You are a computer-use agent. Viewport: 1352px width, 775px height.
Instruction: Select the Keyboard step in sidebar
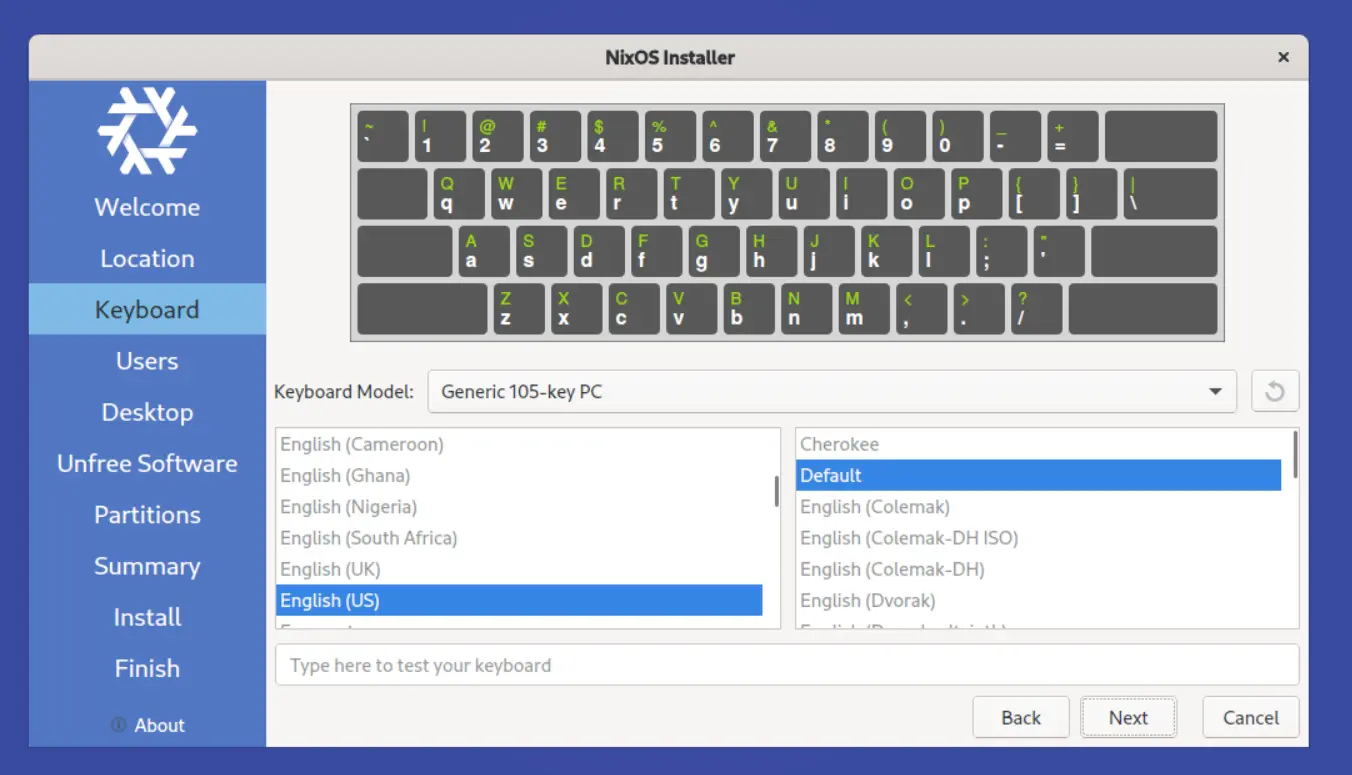[147, 310]
